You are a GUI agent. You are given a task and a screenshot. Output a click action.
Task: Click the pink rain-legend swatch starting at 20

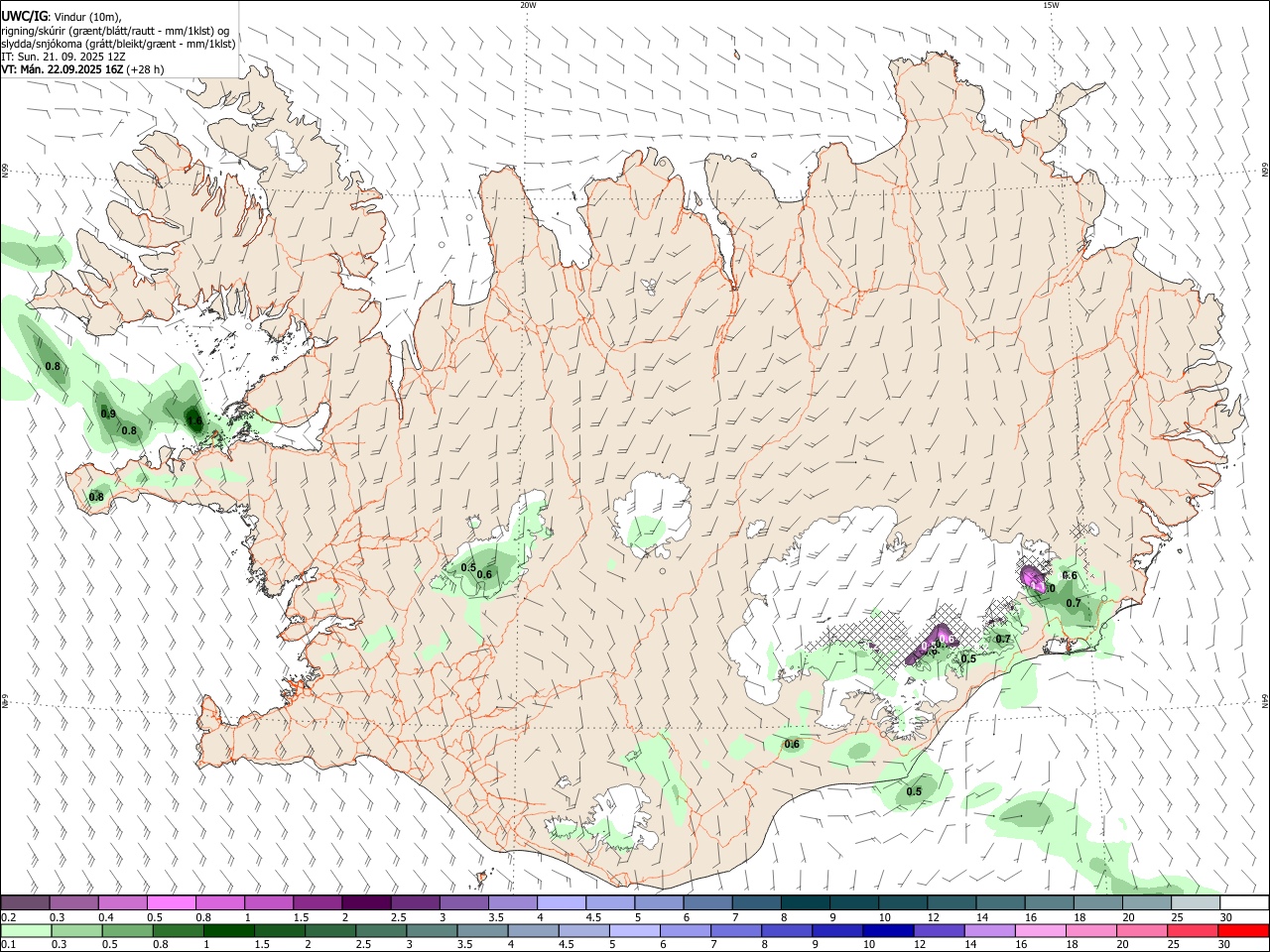tap(1143, 931)
